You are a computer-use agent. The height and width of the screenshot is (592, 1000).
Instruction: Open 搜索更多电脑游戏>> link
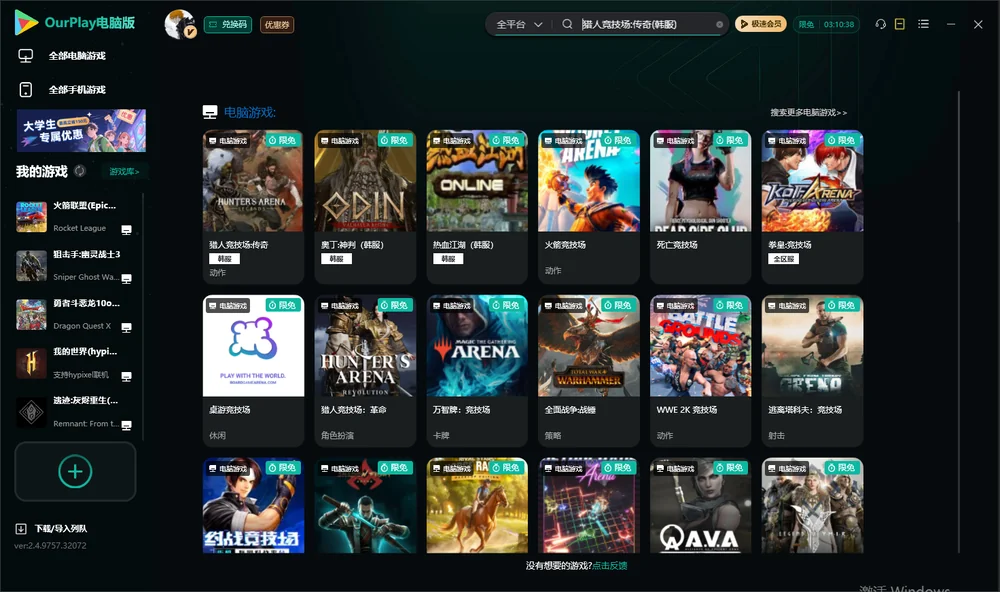(808, 112)
